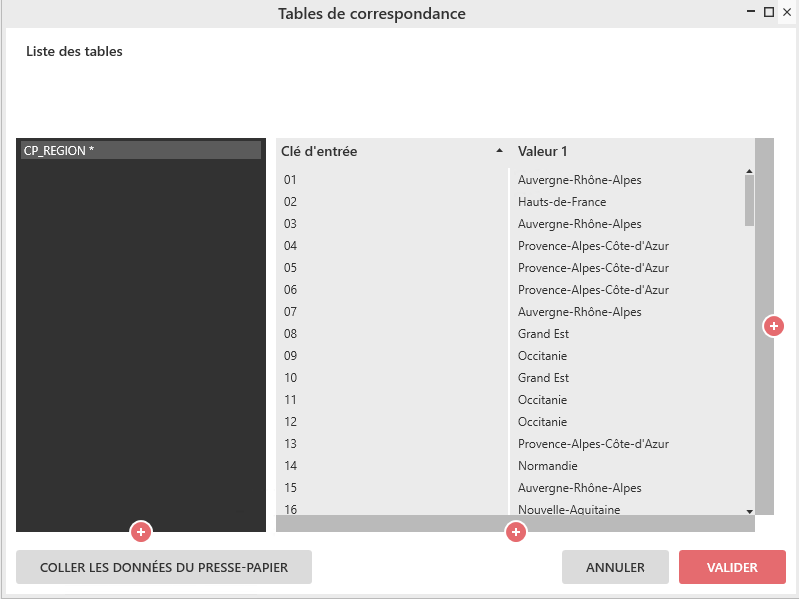Click the plus icon below the data grid

coord(516,532)
